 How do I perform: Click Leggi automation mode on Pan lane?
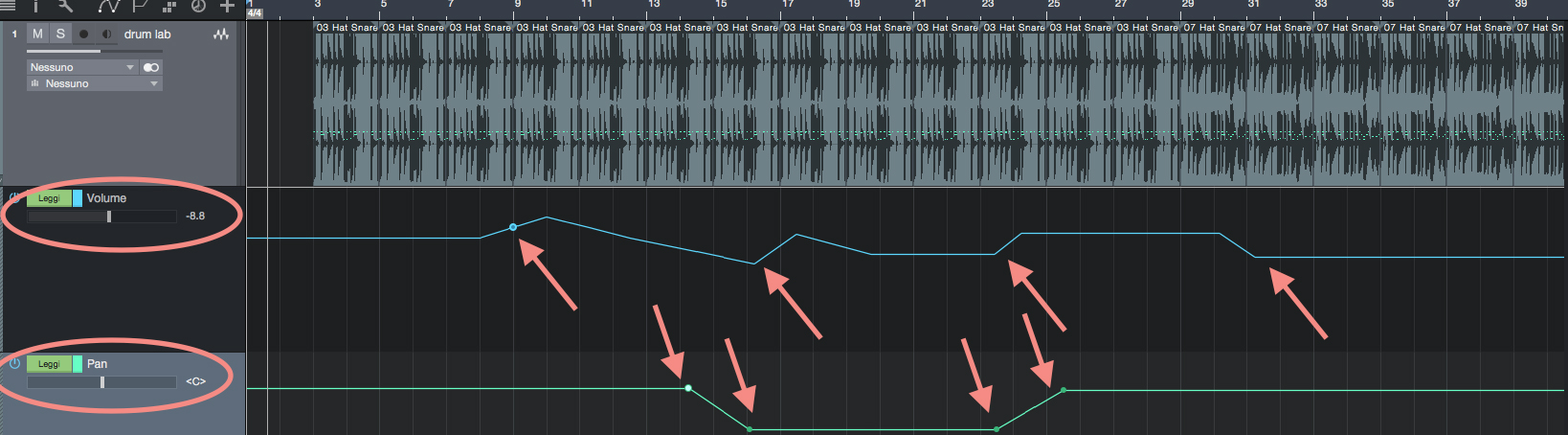[49, 364]
